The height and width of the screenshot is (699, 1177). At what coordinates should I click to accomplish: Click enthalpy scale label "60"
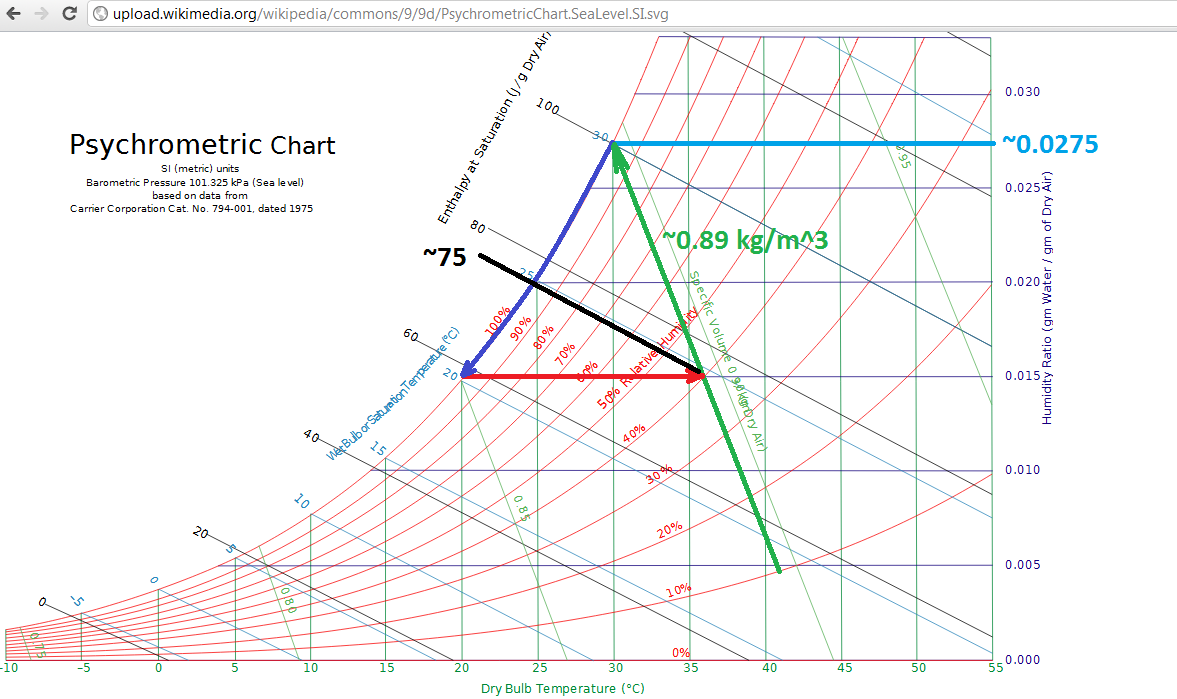[x=411, y=334]
